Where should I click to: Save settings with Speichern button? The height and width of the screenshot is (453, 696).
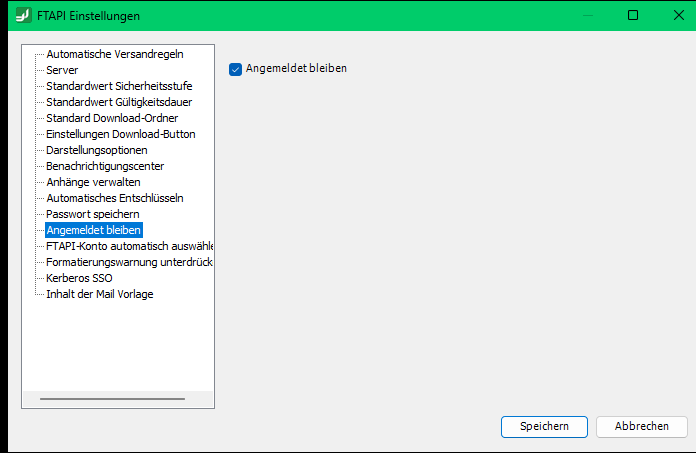[x=544, y=426]
